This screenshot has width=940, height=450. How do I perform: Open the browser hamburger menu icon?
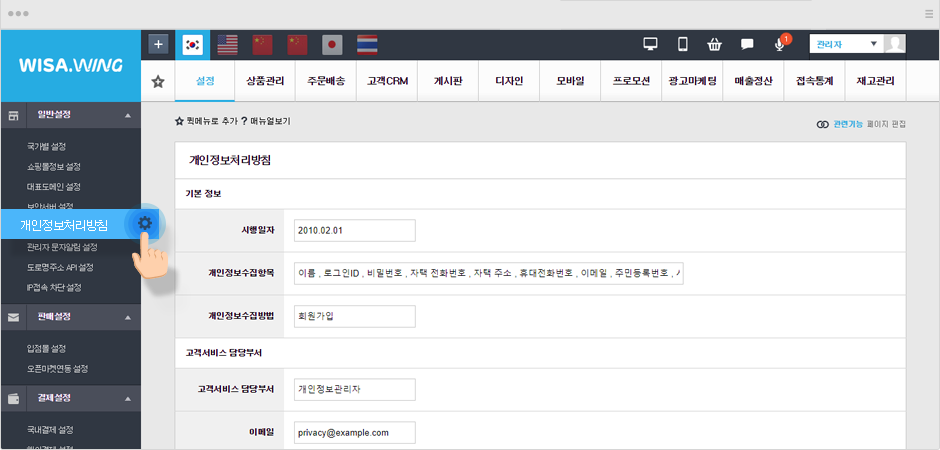(x=929, y=14)
